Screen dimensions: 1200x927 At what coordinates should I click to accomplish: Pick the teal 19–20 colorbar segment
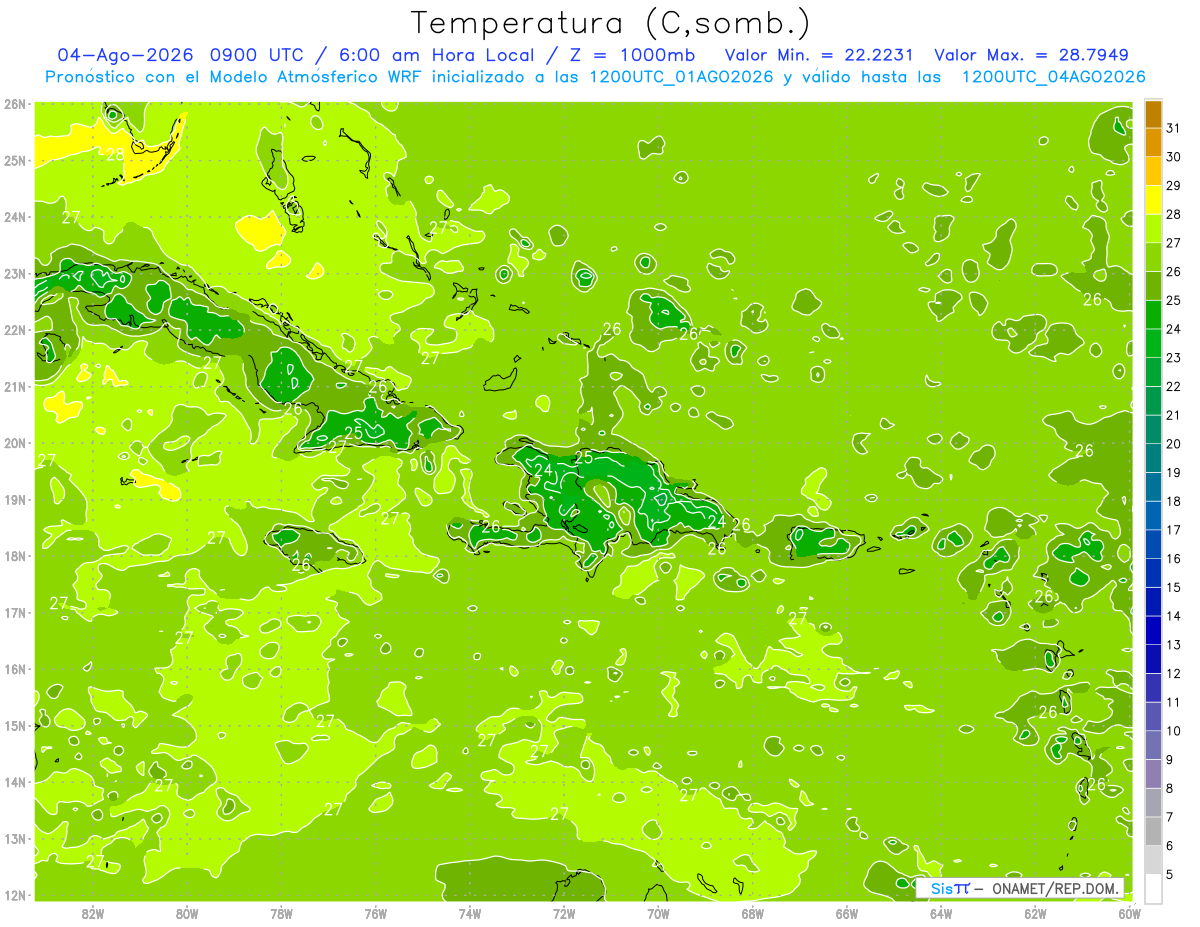point(1153,458)
